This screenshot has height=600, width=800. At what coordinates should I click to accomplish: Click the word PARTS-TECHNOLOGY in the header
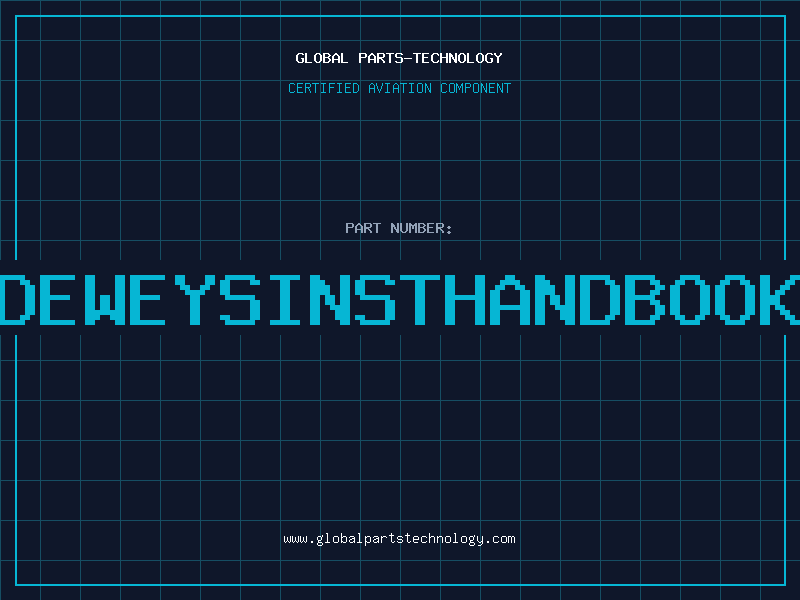click(x=431, y=58)
